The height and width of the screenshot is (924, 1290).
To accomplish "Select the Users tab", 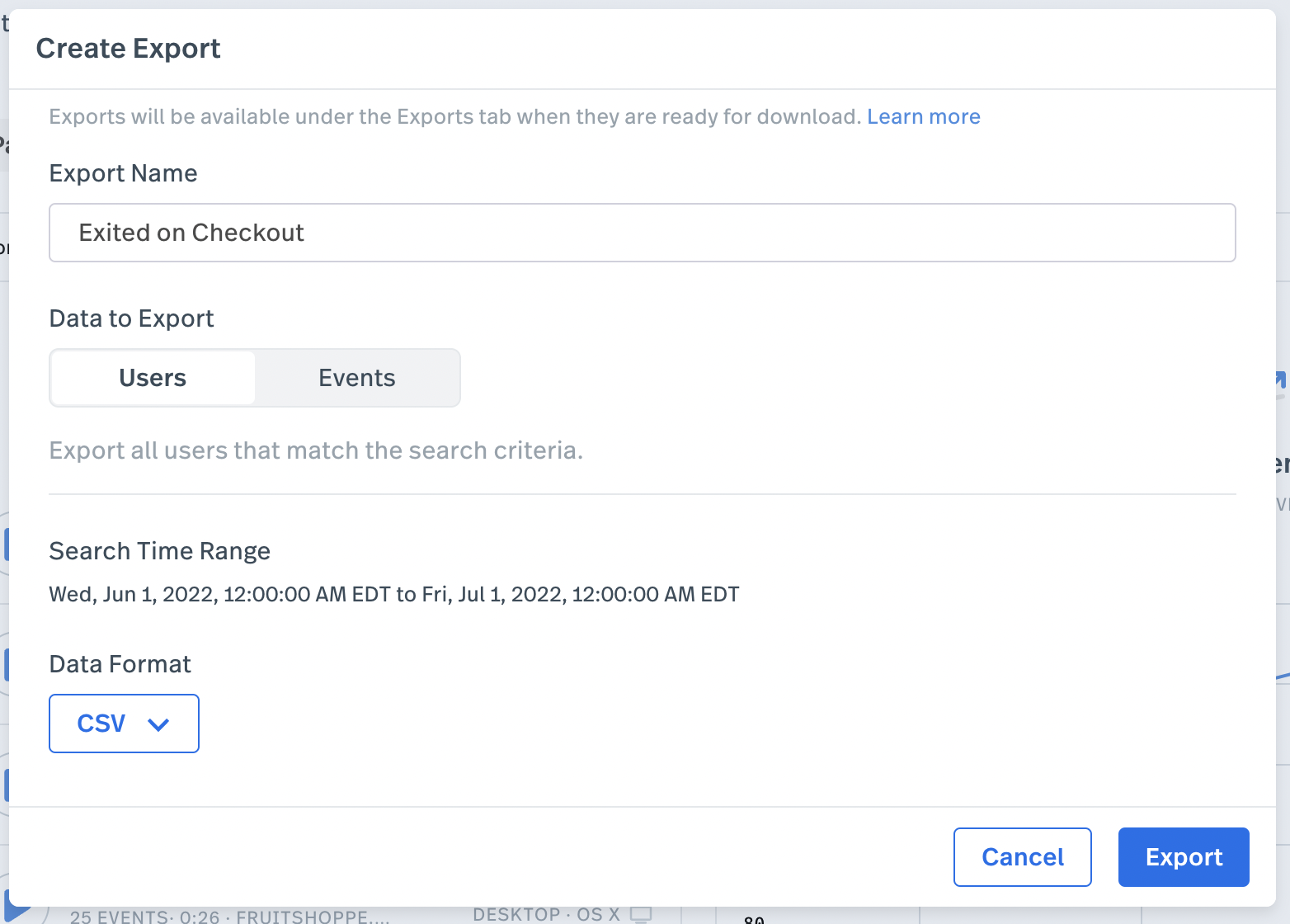I will pos(152,378).
